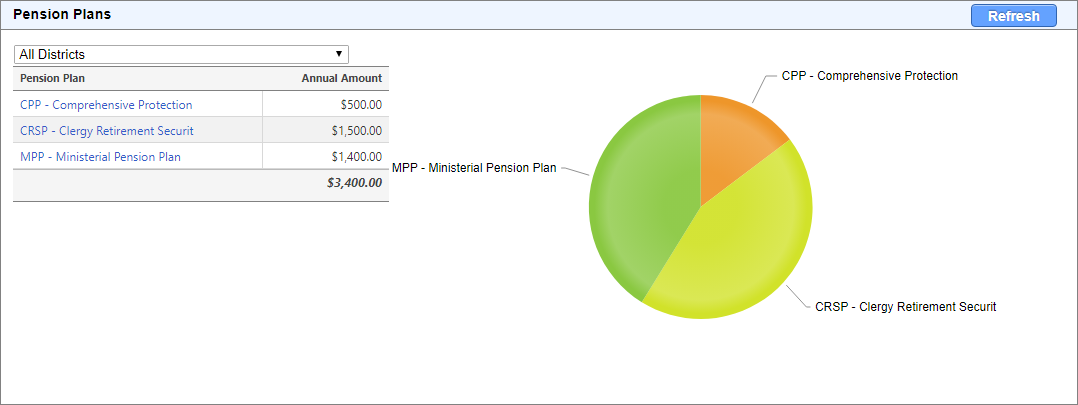This screenshot has width=1078, height=405.
Task: Click the MPP label beside the pie chart
Action: pos(473,168)
